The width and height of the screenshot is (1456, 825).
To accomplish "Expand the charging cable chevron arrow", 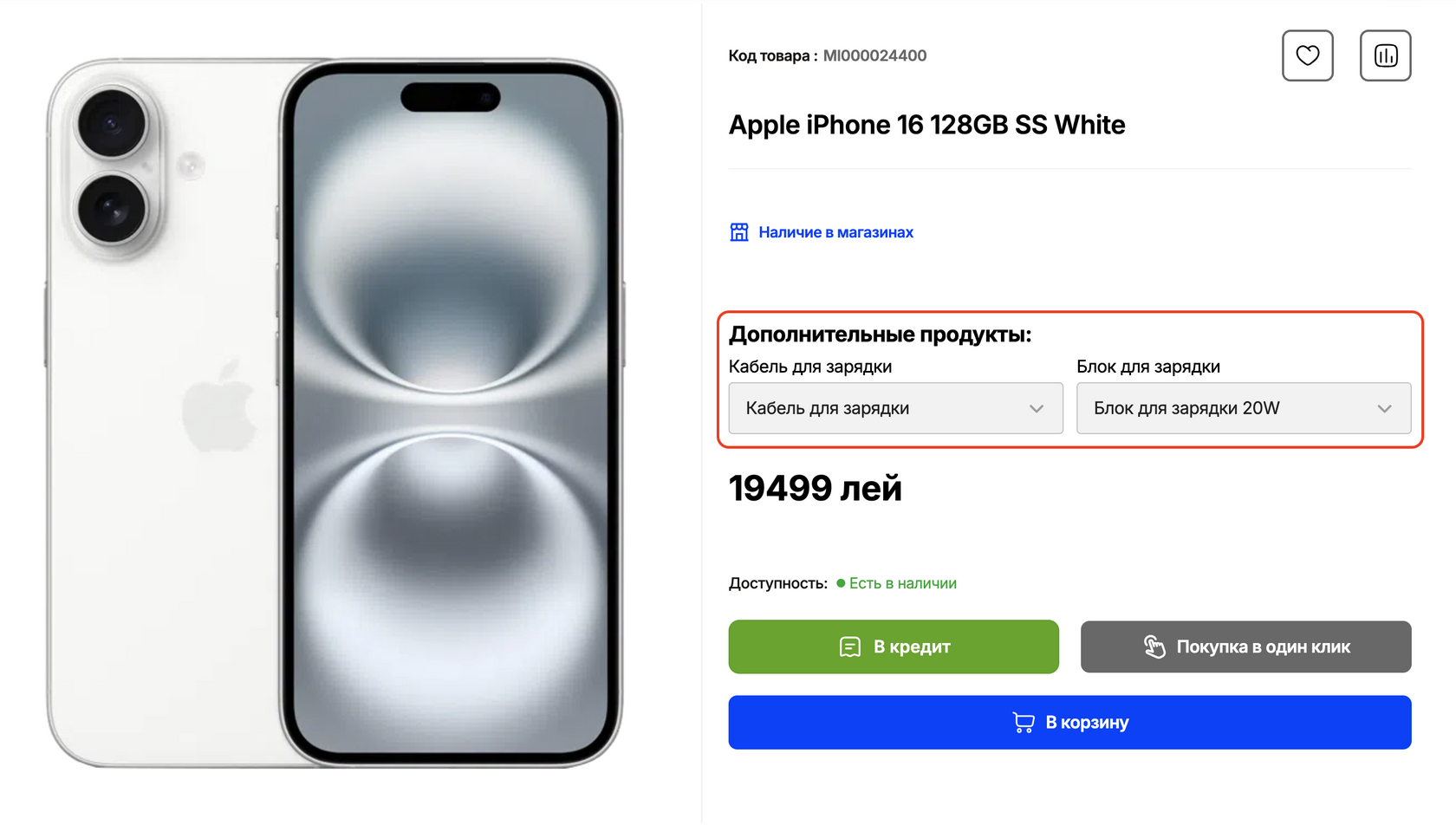I will pyautogui.click(x=1037, y=409).
